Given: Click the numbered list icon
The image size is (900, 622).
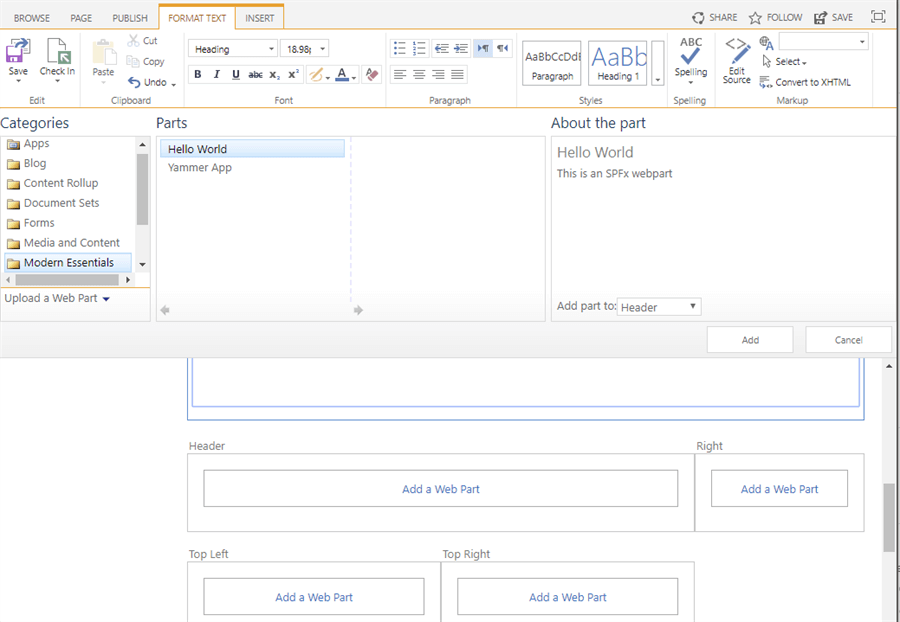Looking at the screenshot, I should (419, 47).
